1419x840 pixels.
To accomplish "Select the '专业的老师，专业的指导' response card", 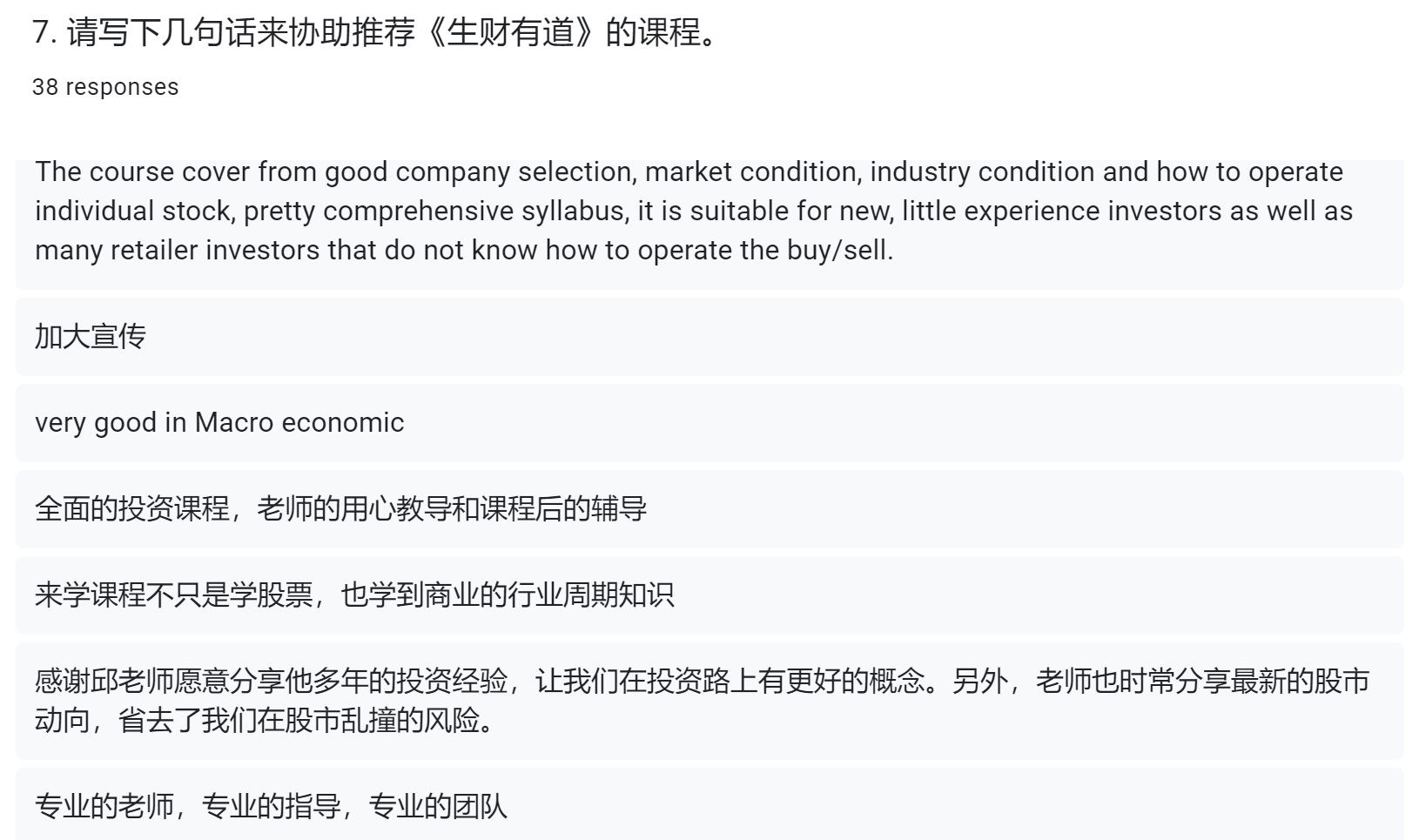I will [271, 806].
